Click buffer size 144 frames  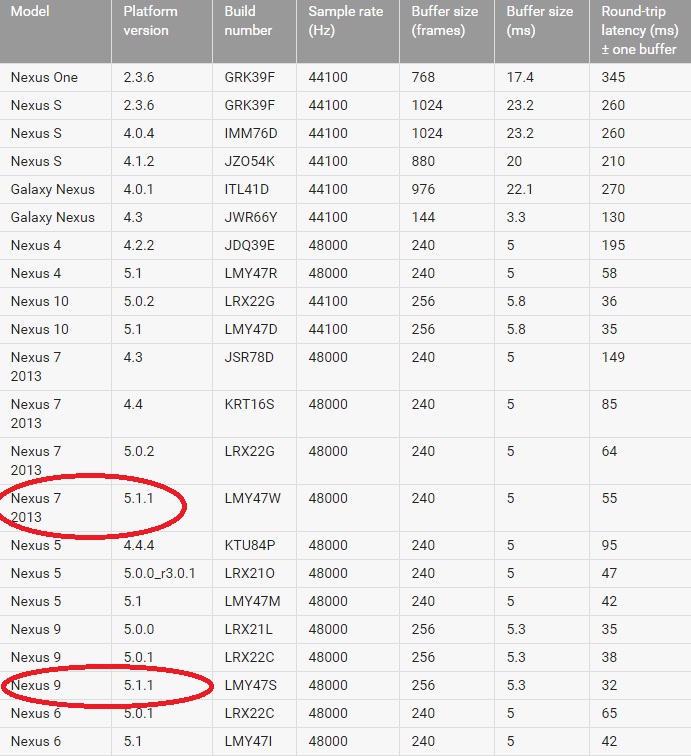pyautogui.click(x=423, y=217)
